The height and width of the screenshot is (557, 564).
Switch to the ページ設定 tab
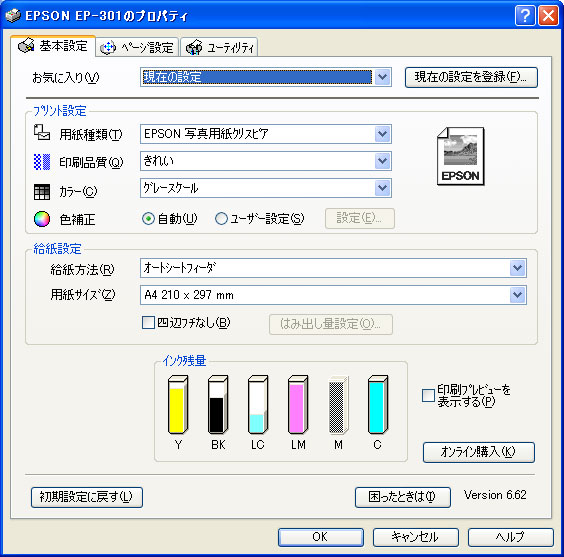click(x=137, y=47)
